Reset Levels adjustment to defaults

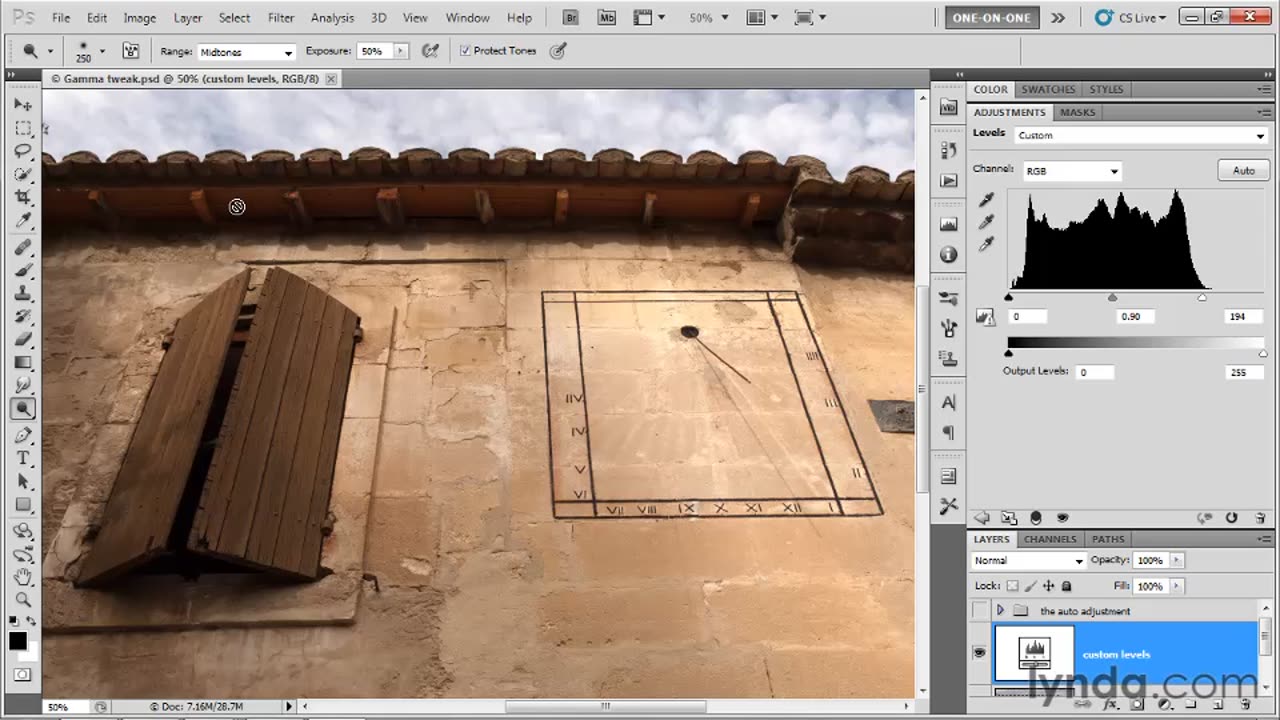(1231, 518)
